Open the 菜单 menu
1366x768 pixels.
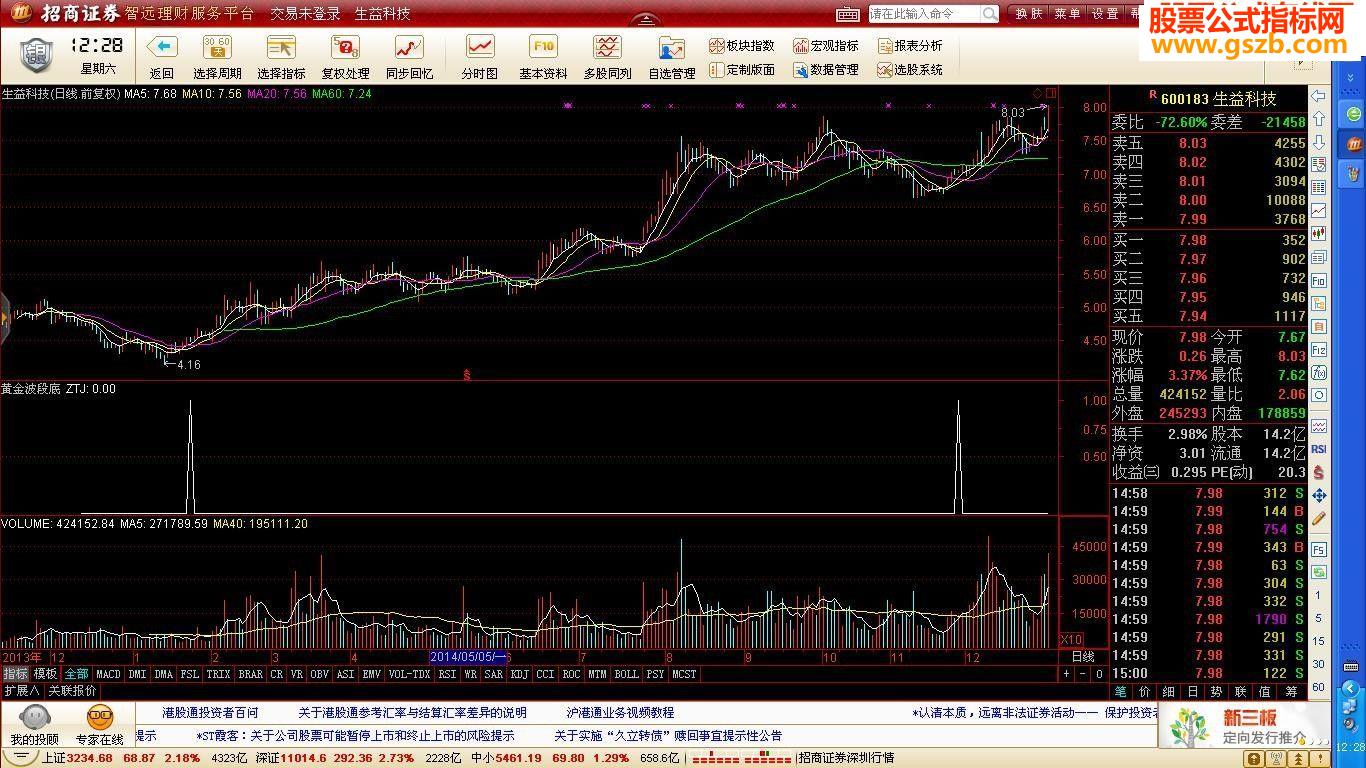(1067, 14)
